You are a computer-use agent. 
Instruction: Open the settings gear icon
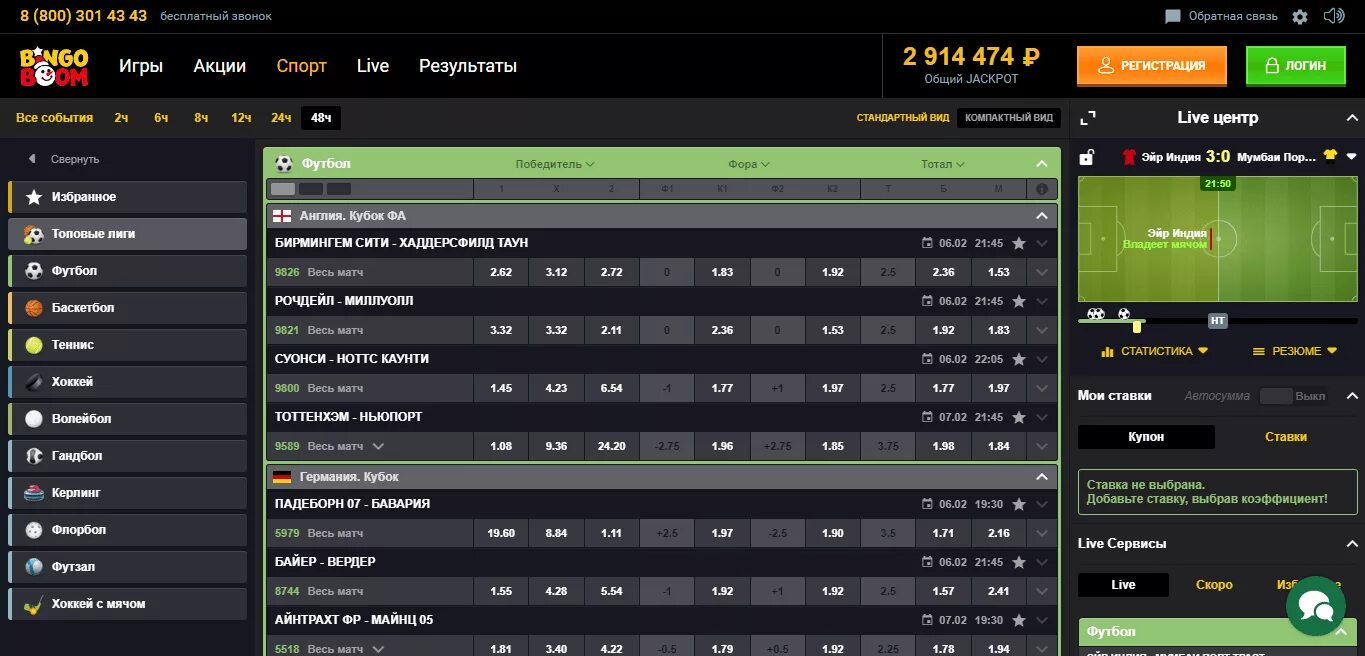[x=1300, y=16]
